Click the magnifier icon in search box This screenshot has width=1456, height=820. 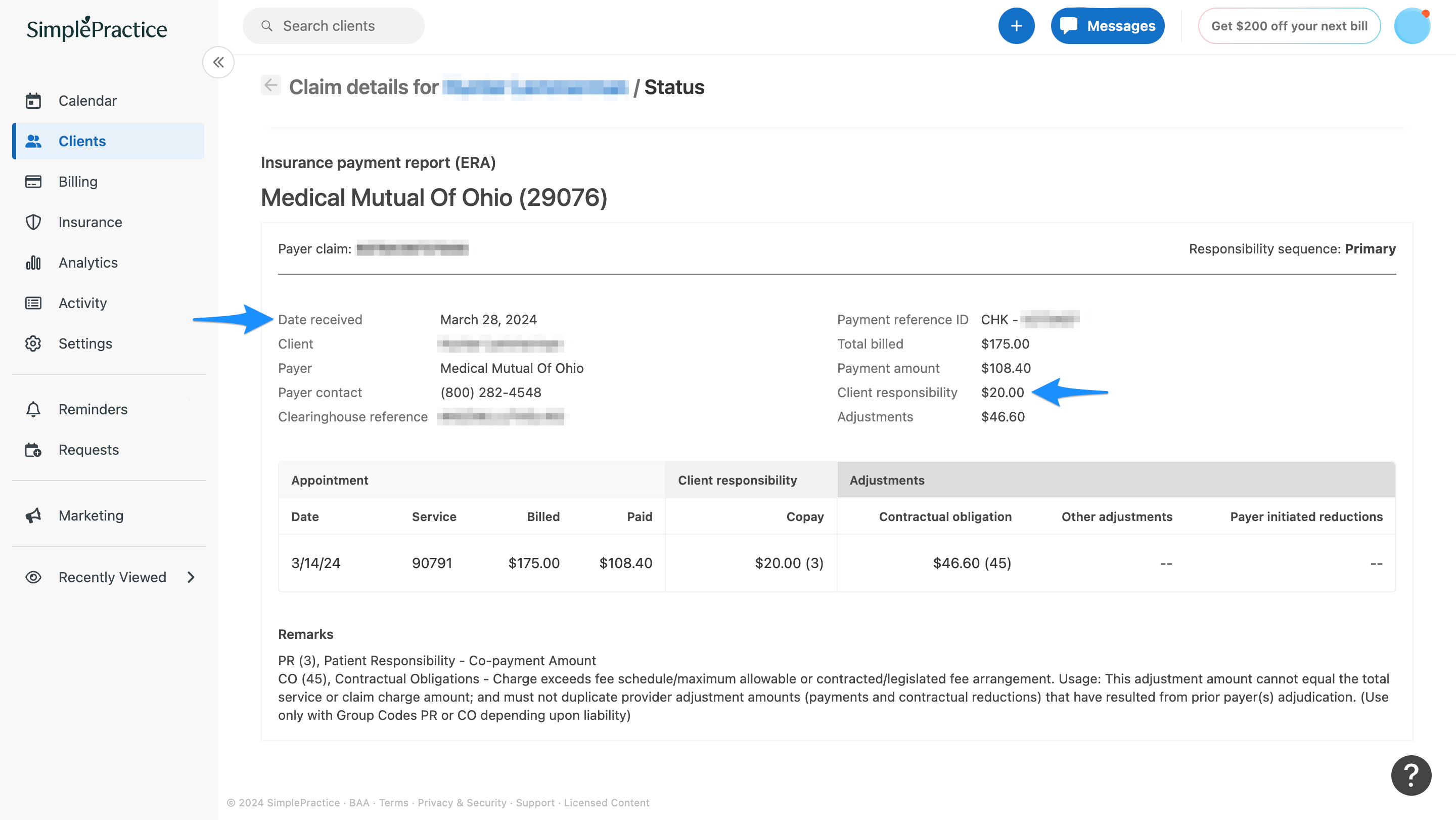click(x=267, y=26)
